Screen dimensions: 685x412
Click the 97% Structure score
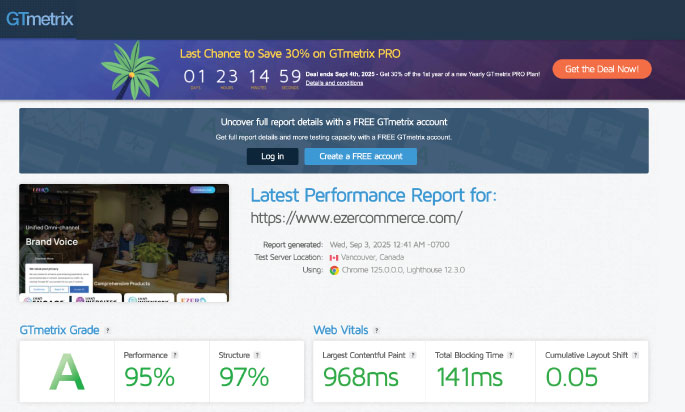[x=244, y=377]
